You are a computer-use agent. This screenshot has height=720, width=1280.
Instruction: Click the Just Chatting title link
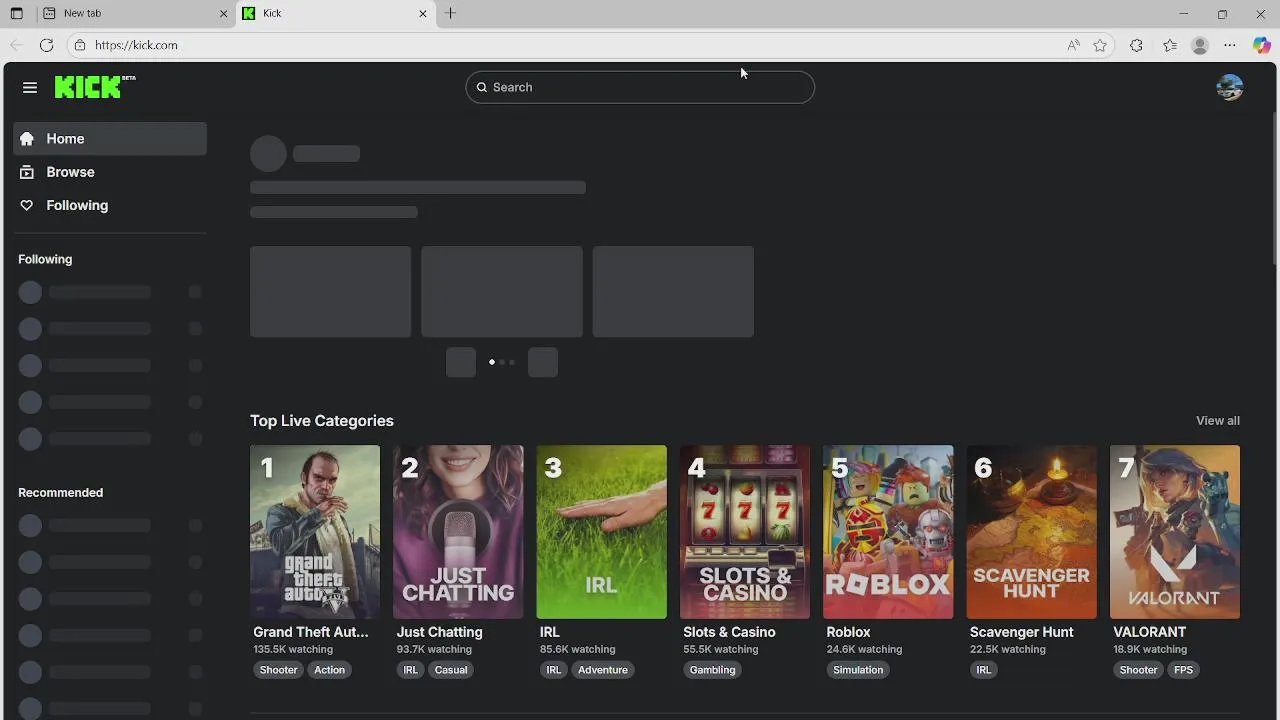coord(439,632)
